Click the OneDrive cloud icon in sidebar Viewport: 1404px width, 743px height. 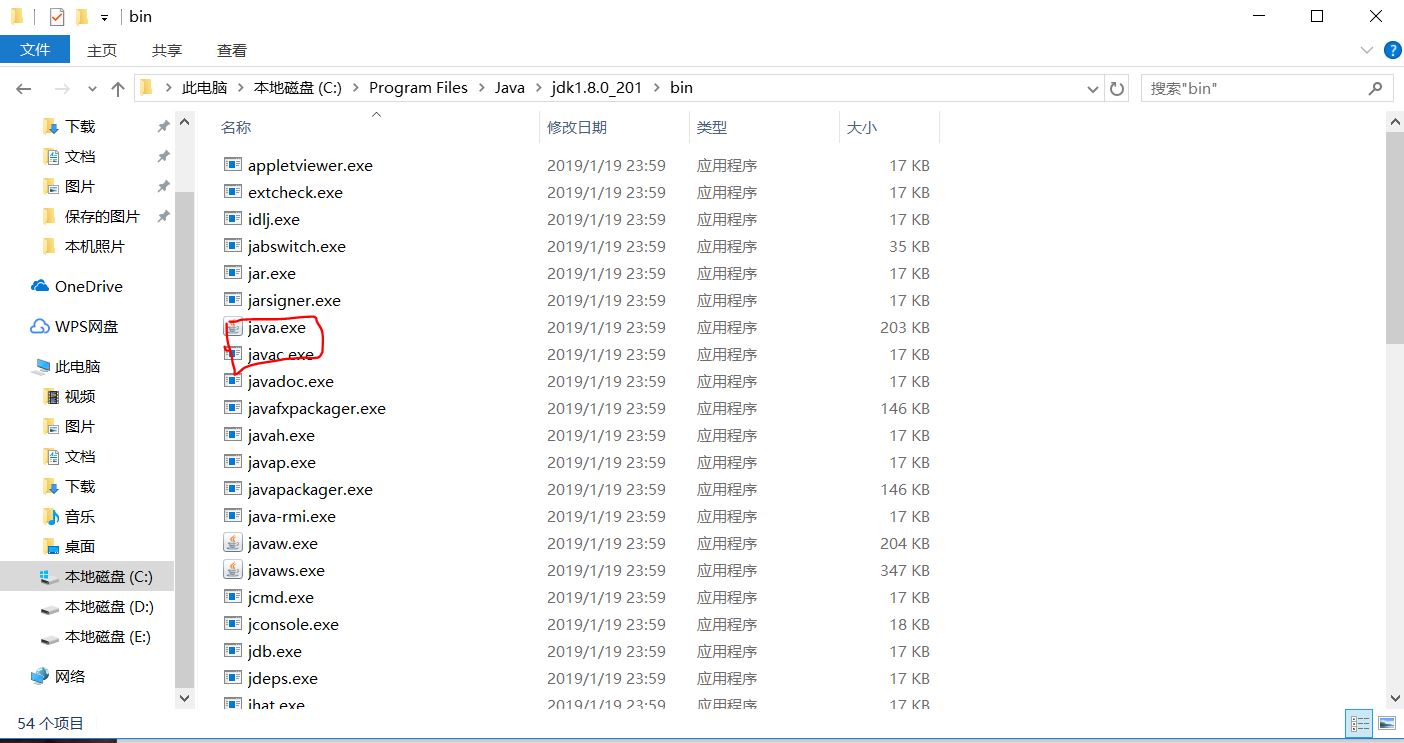pos(41,286)
